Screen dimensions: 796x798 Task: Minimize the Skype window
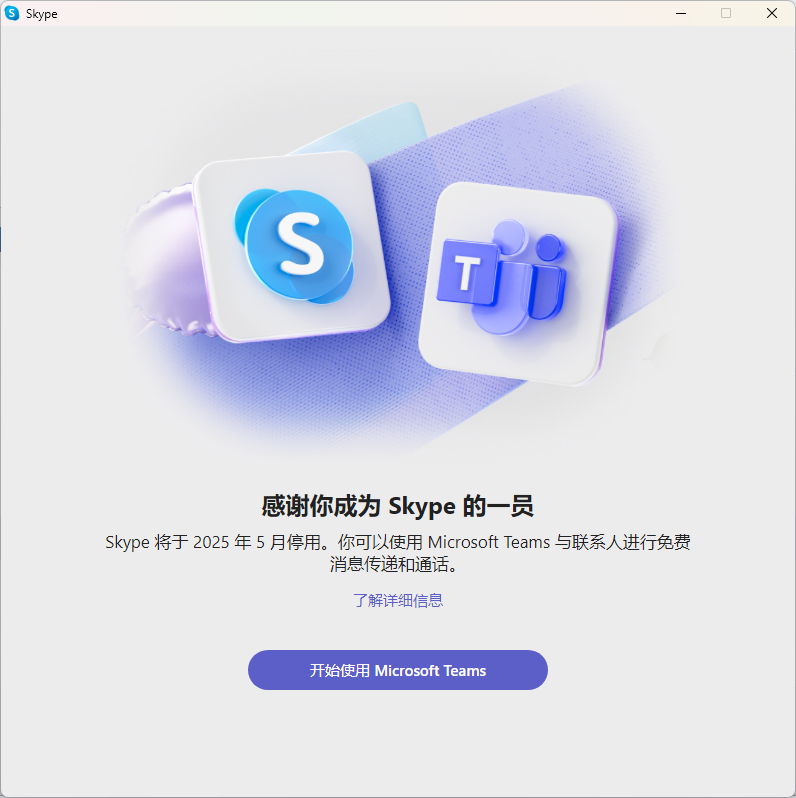click(681, 13)
